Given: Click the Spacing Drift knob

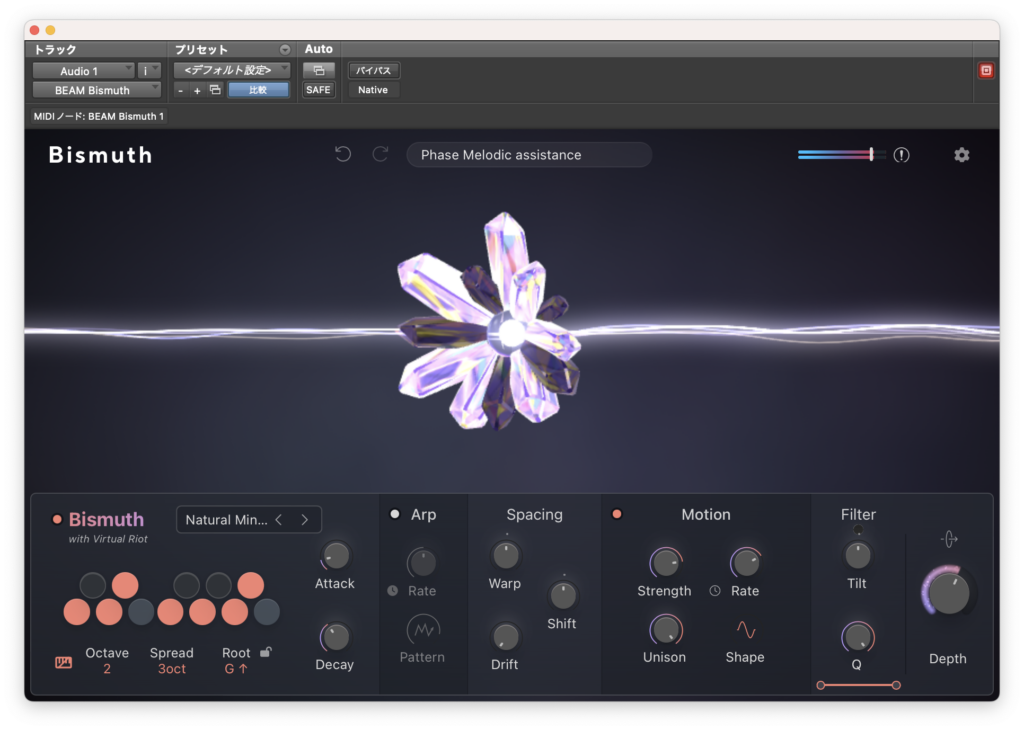Looking at the screenshot, I should tap(505, 637).
